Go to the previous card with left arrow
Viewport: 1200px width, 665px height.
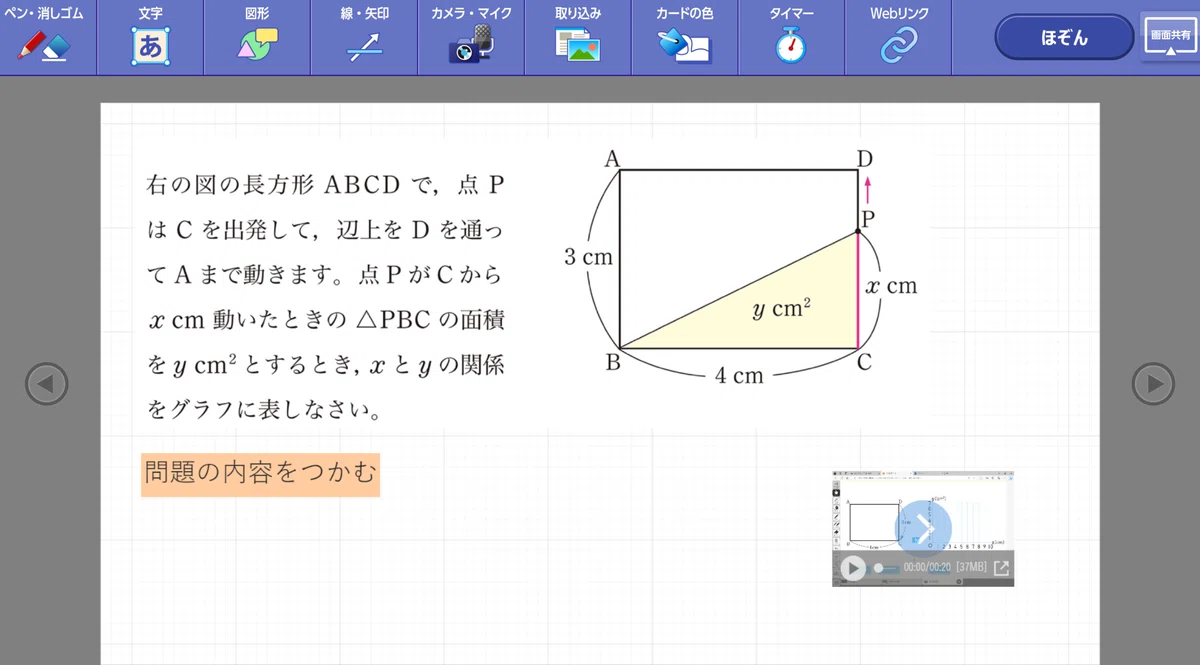click(x=46, y=383)
